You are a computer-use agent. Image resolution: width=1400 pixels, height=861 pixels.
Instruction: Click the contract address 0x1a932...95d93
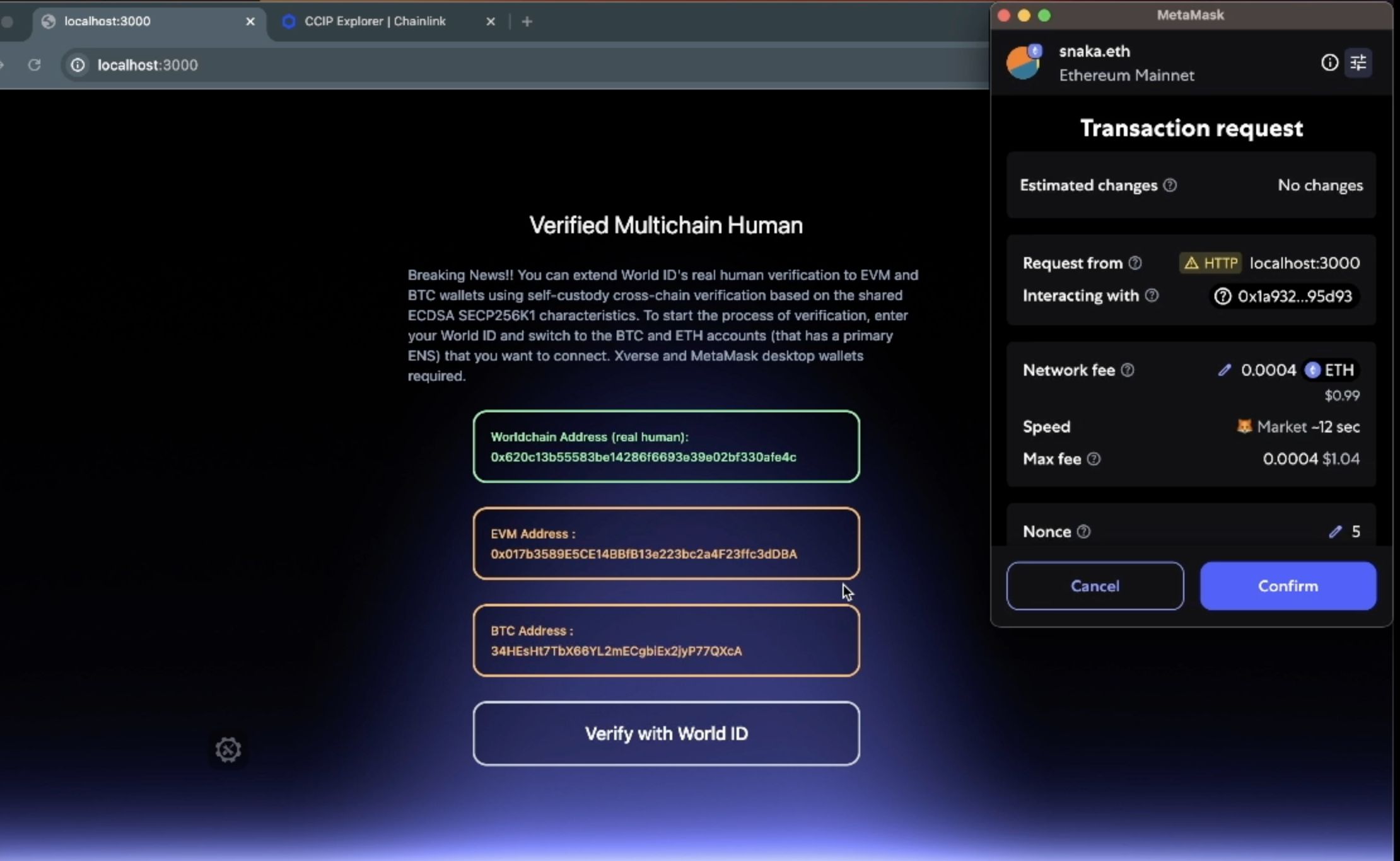pos(1285,296)
